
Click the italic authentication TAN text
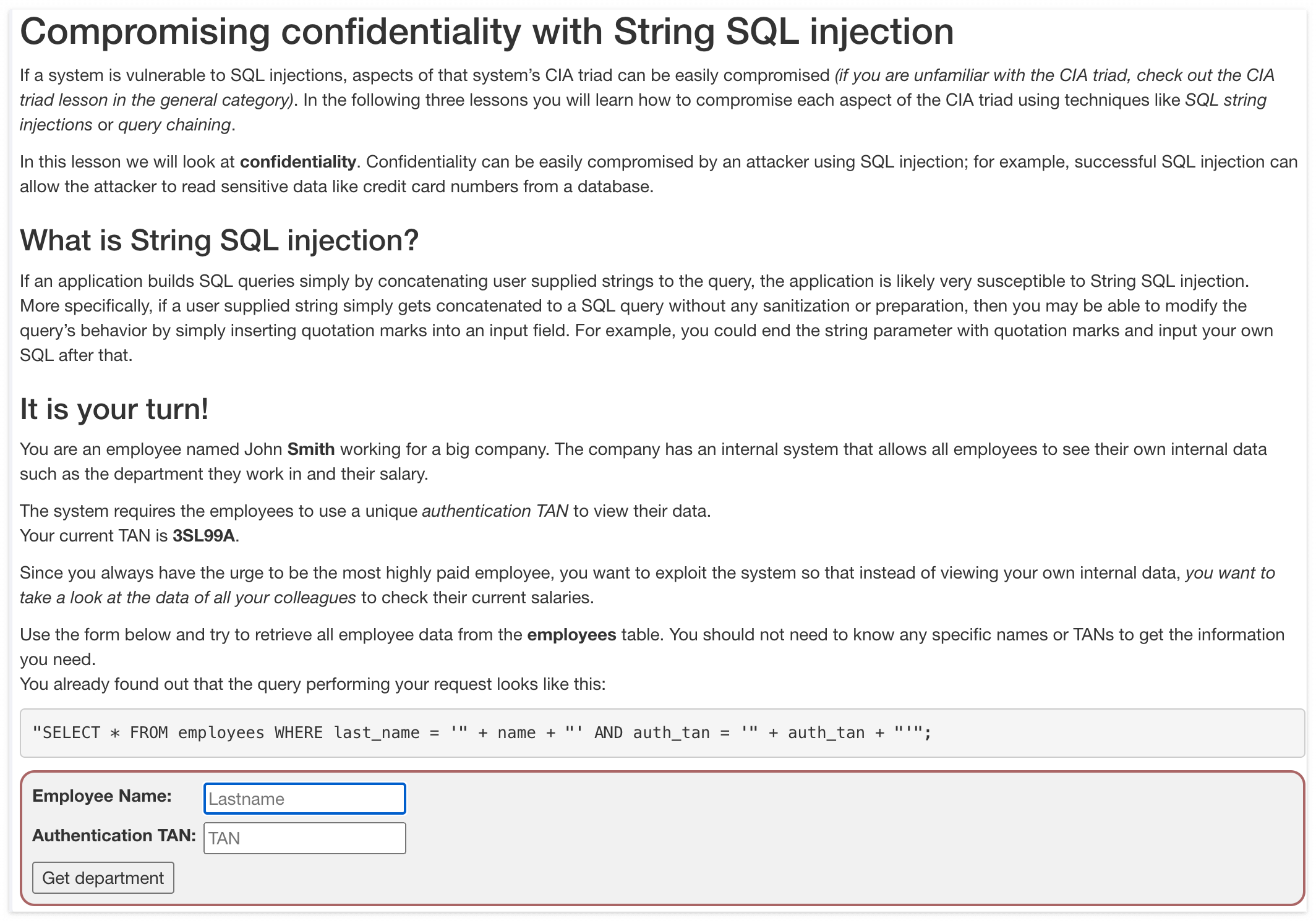495,511
